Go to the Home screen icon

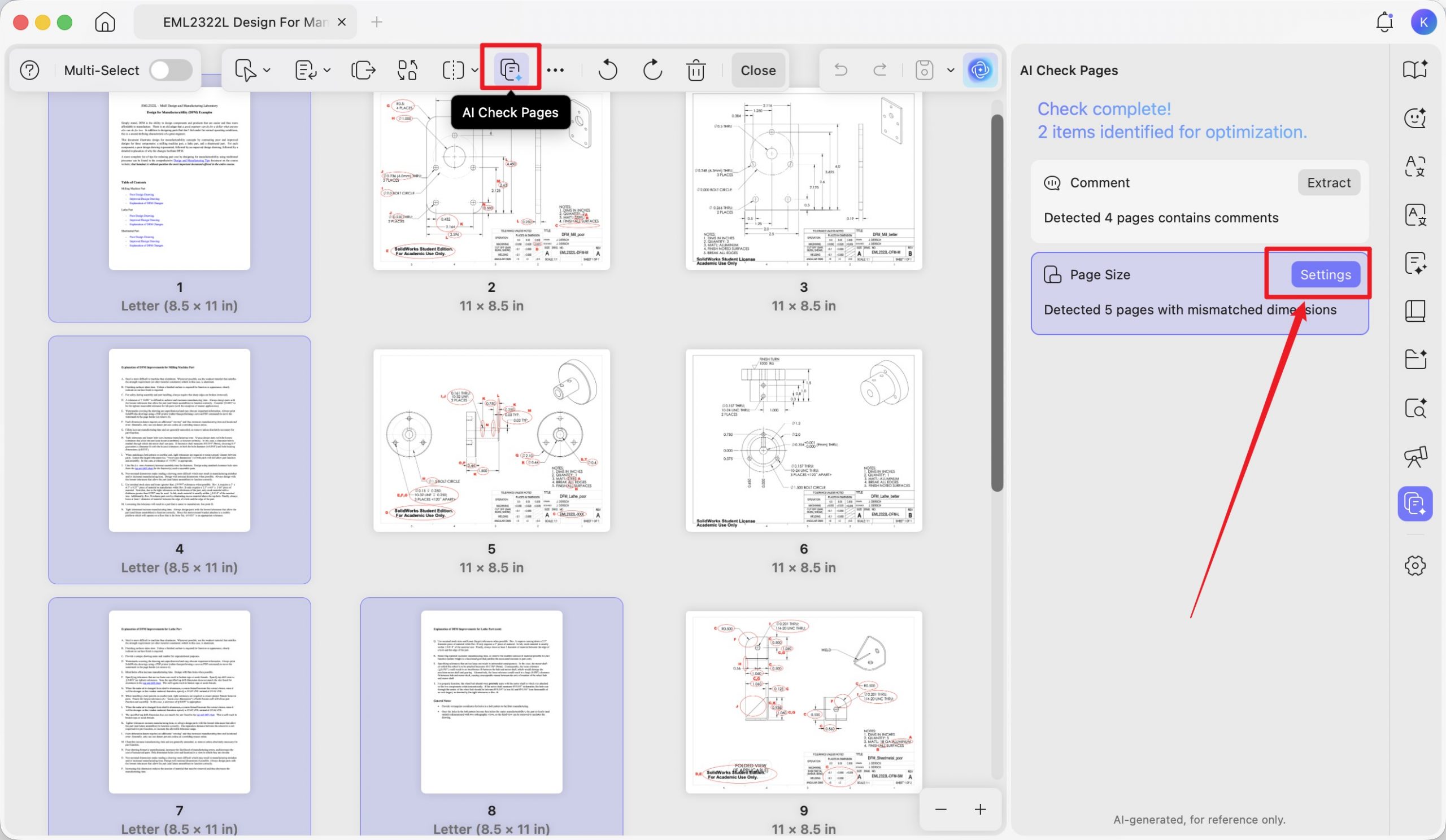point(105,23)
